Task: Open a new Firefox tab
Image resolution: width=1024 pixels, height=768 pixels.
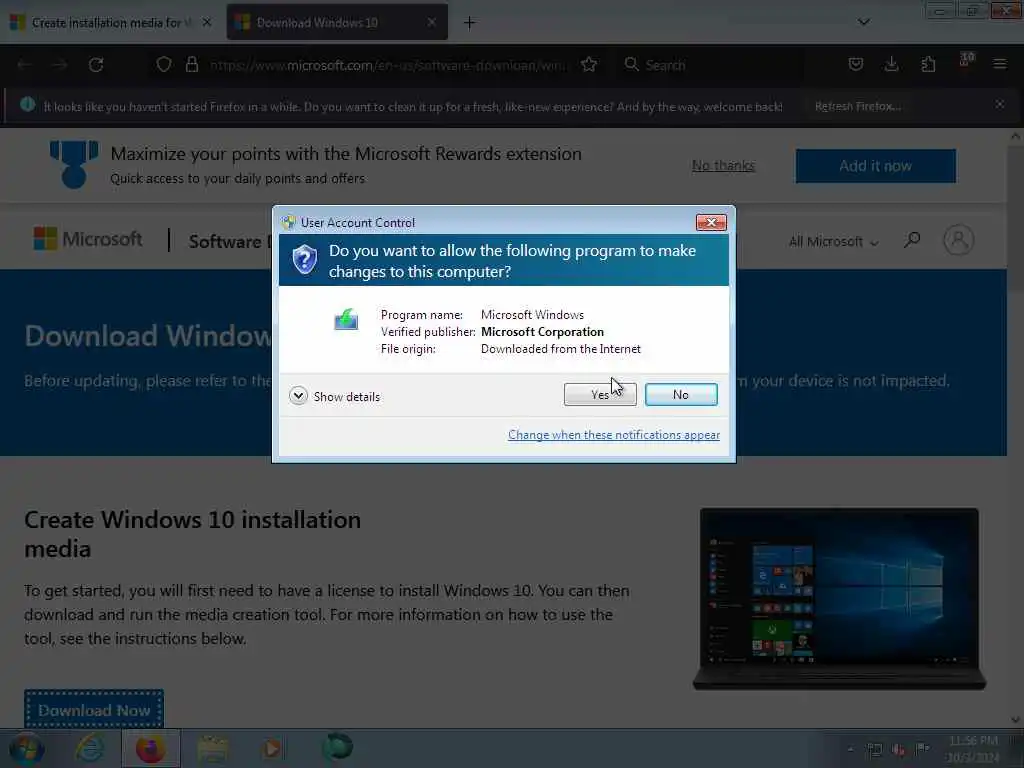Action: [469, 23]
